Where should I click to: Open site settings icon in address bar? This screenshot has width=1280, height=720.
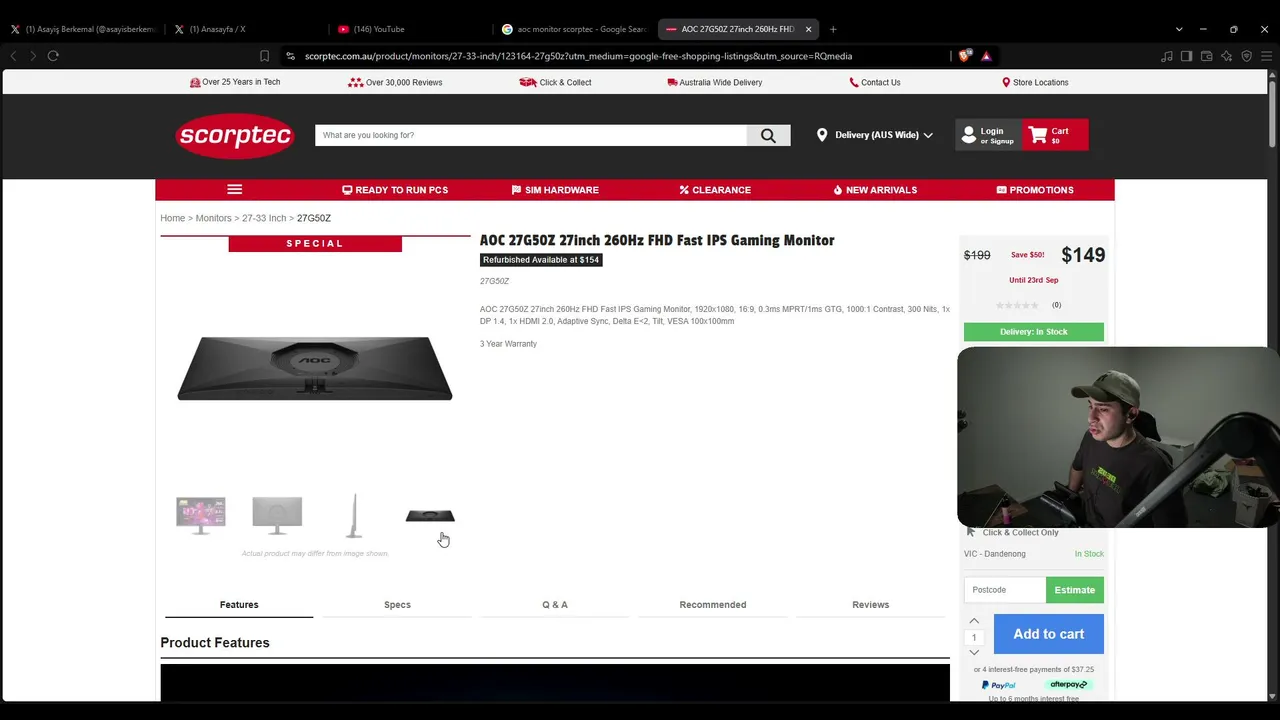(x=290, y=56)
